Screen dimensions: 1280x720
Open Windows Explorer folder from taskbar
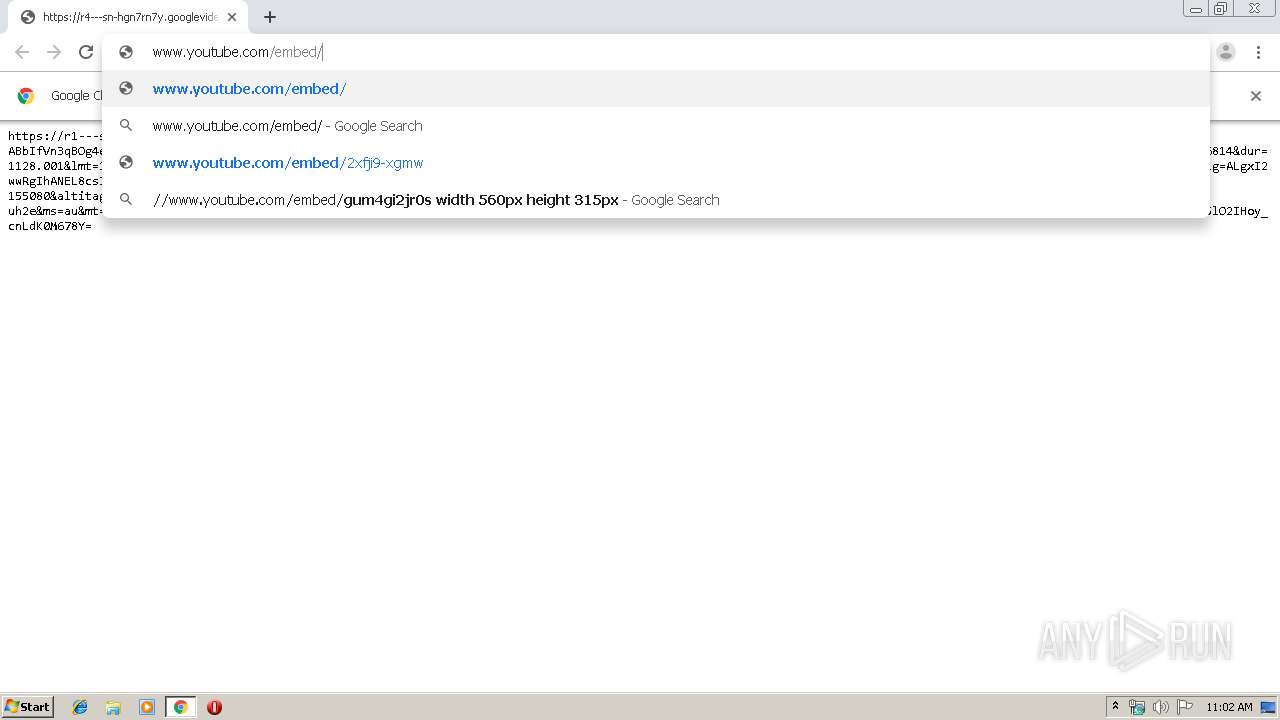click(x=113, y=707)
